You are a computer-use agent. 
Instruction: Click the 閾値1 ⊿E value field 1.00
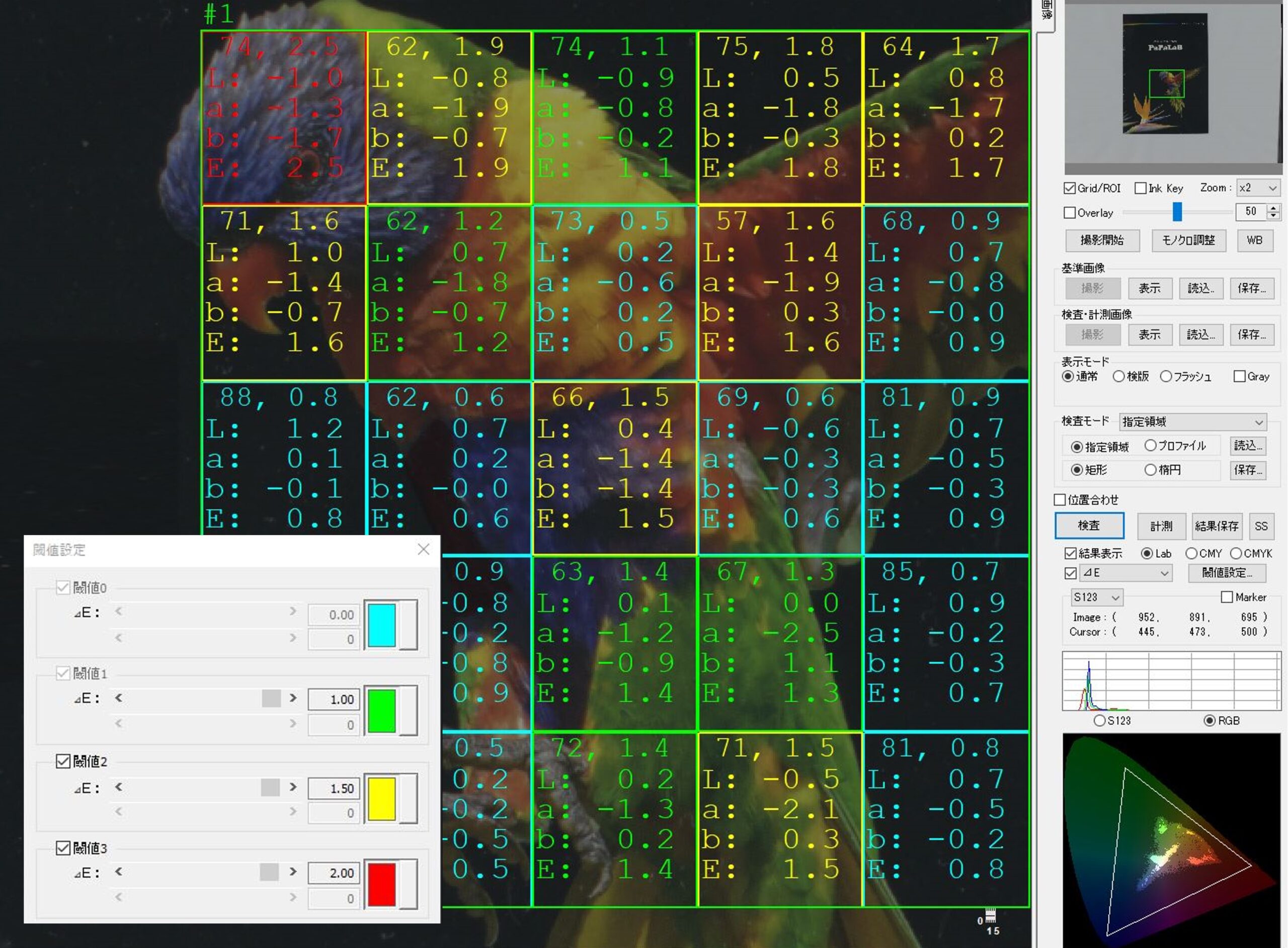pos(335,700)
